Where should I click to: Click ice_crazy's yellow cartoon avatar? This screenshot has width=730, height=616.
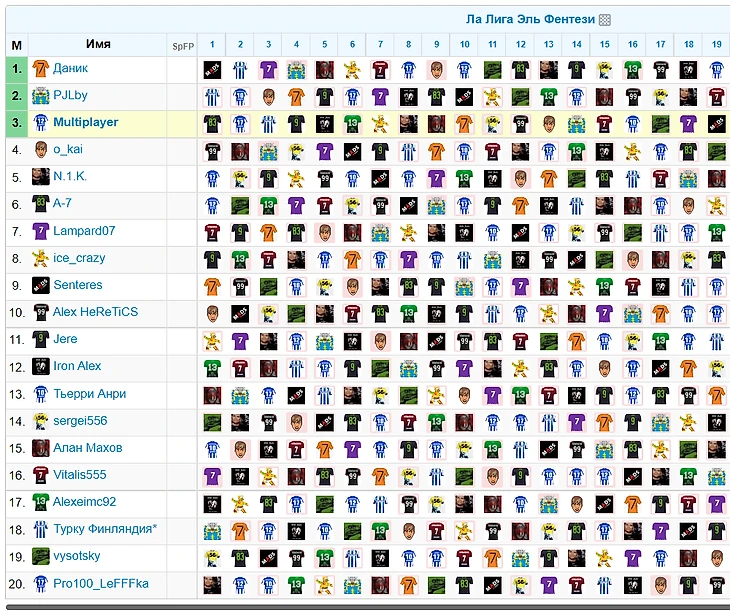[x=41, y=258]
